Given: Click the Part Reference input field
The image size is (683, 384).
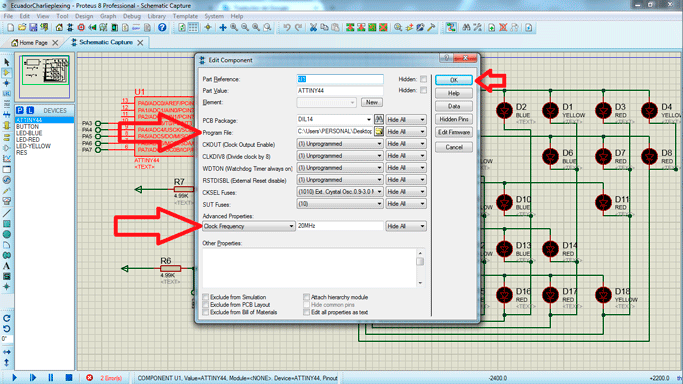Looking at the screenshot, I should (340, 79).
